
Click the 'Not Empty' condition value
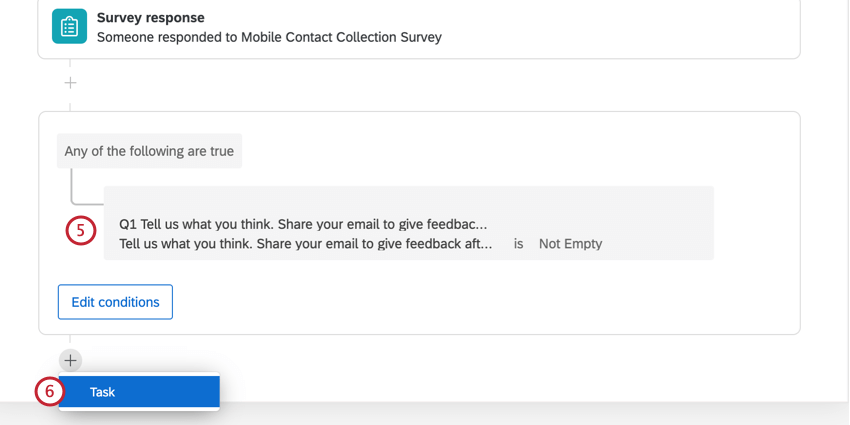pos(570,244)
